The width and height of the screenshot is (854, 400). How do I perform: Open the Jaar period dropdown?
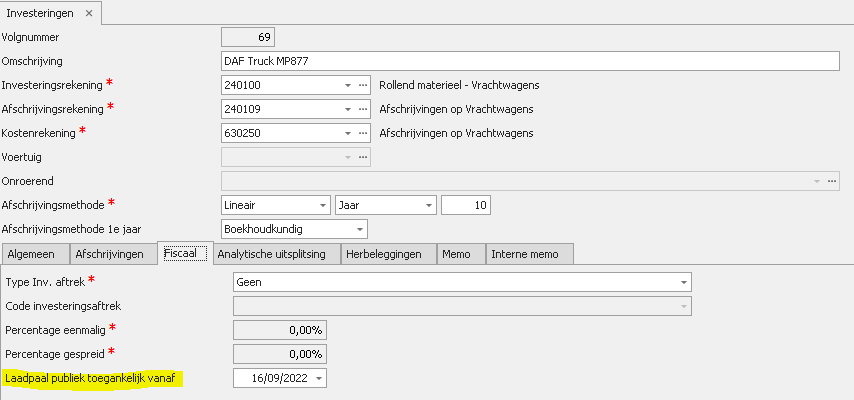point(428,205)
